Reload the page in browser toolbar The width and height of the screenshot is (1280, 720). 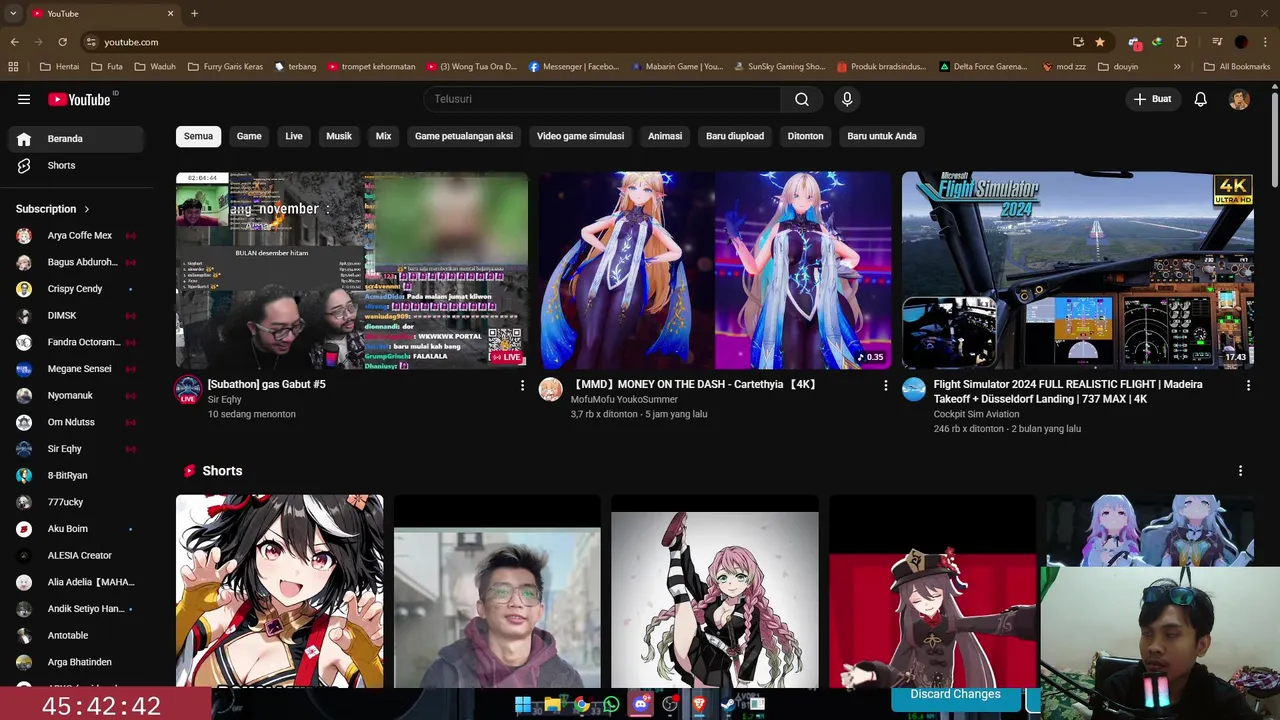coord(62,42)
